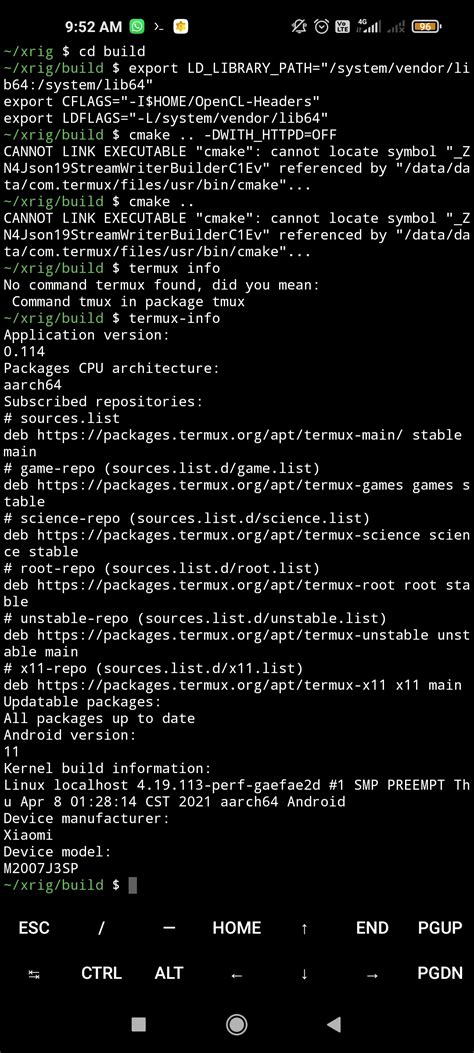Tap the dash key in extra keys row
The image size is (474, 1053).
tap(169, 927)
